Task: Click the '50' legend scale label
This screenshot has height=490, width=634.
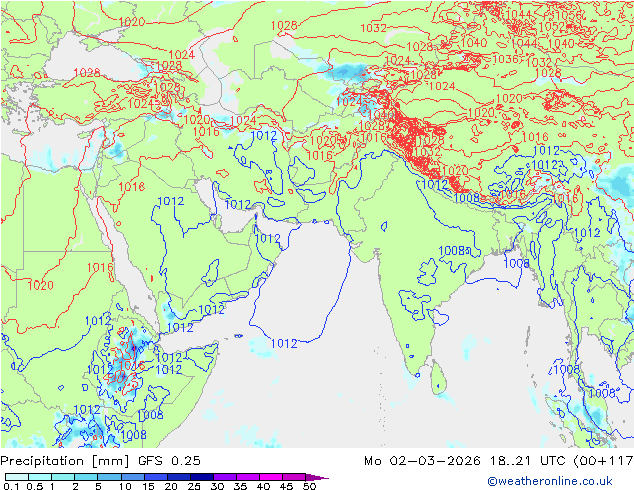Action: 309,486
